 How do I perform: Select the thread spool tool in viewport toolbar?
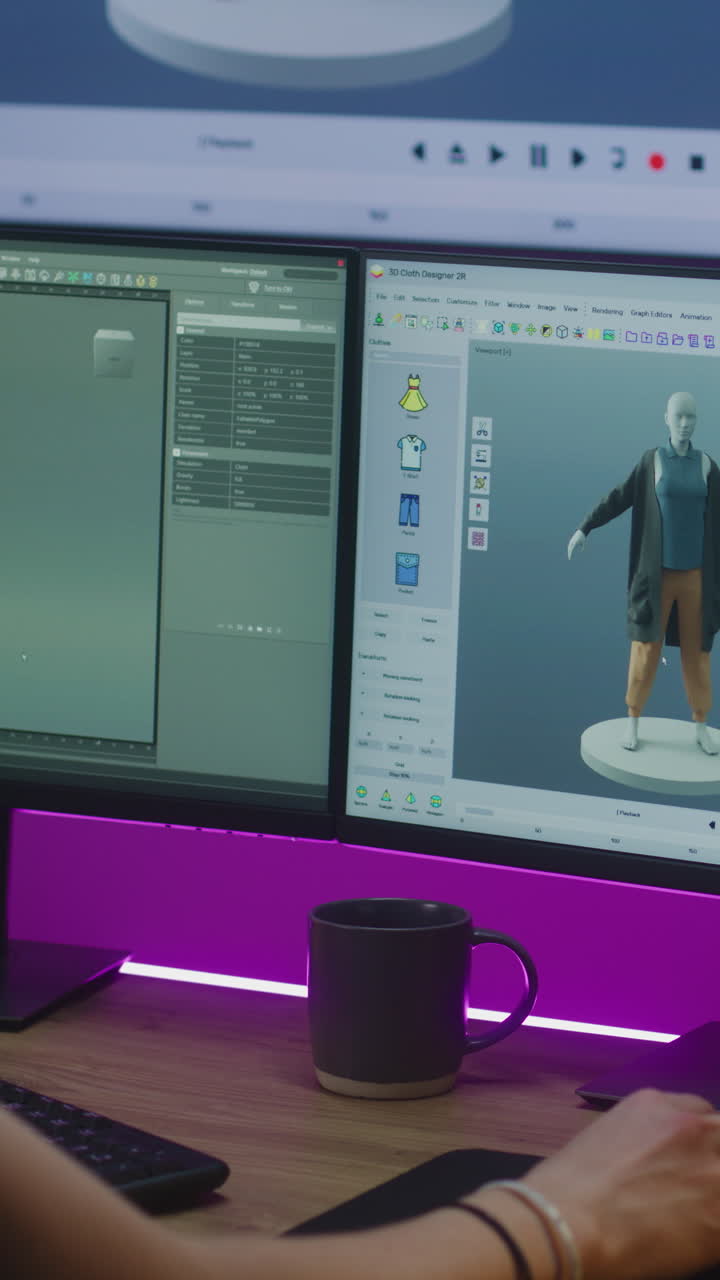pos(479,510)
